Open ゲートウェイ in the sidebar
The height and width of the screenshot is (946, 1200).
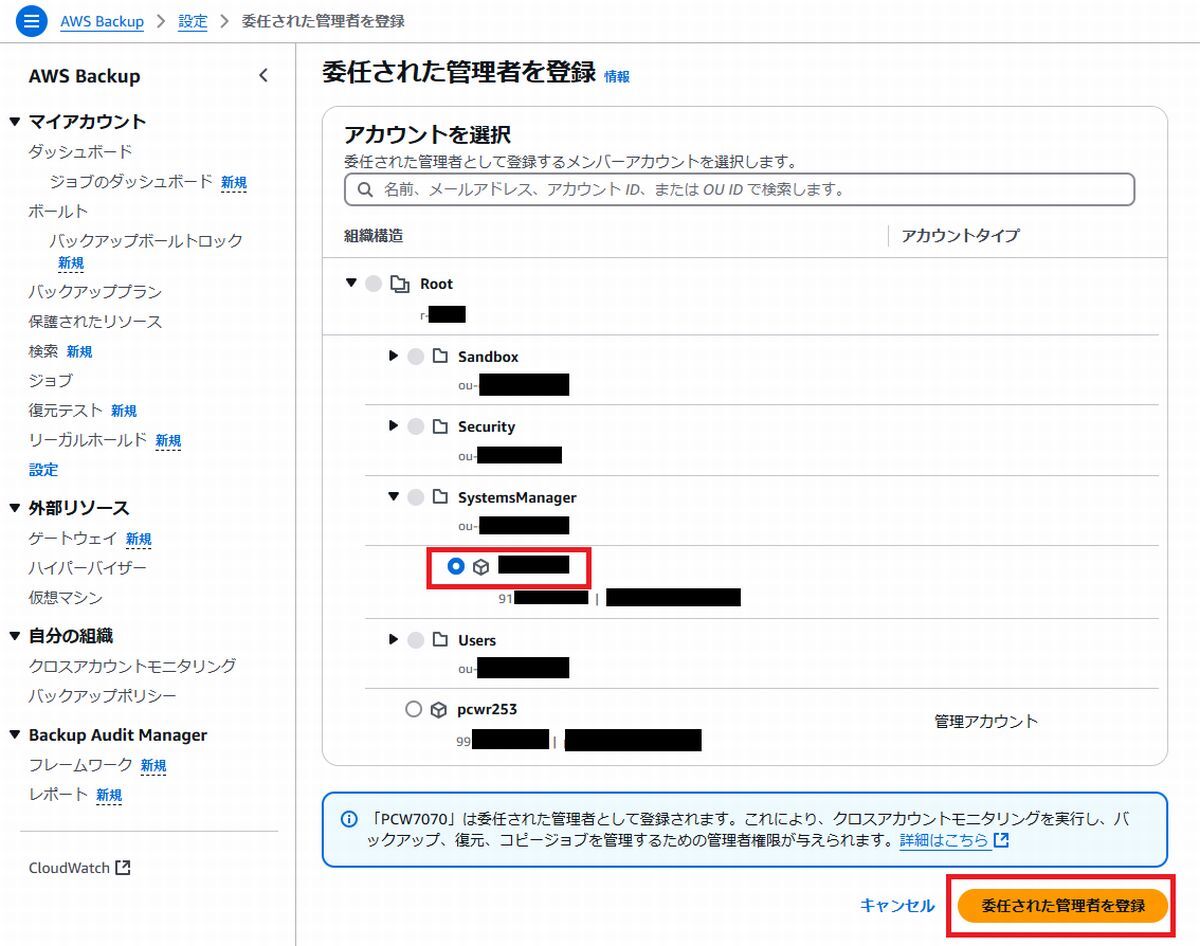click(73, 539)
